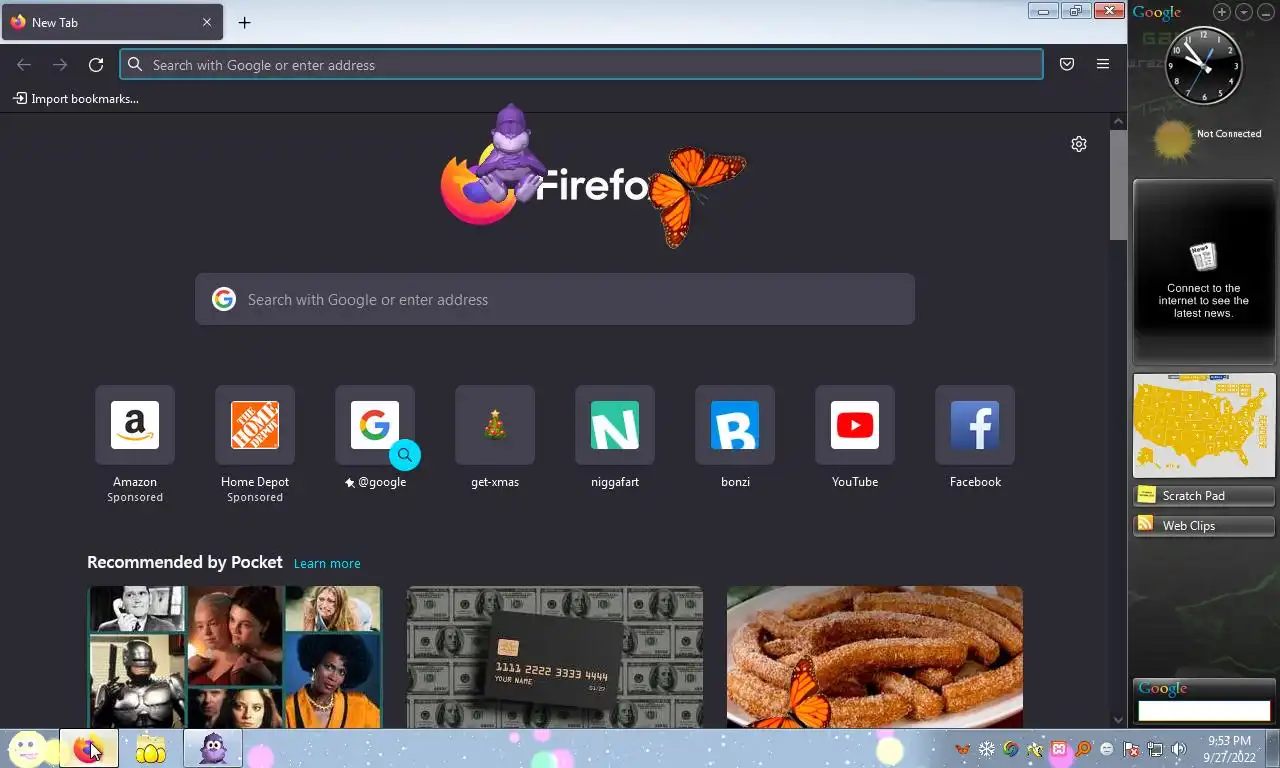Focus the Google sidebar search field
1280x768 pixels.
tap(1204, 711)
